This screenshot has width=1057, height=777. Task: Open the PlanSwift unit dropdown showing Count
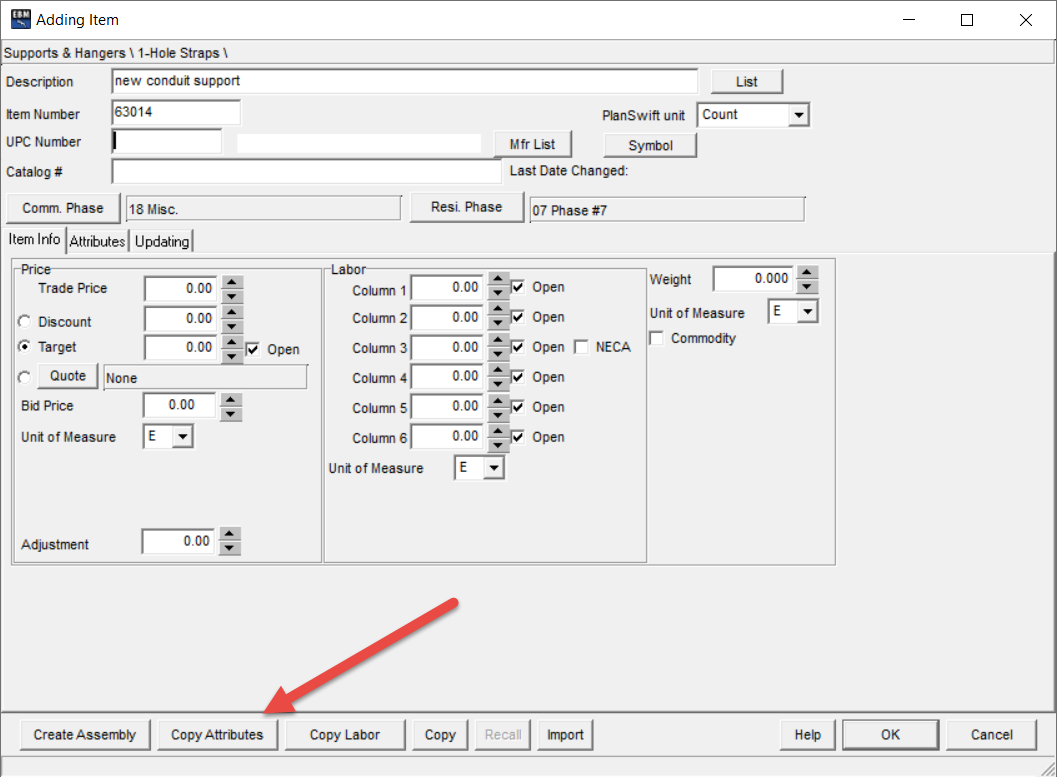[x=797, y=114]
